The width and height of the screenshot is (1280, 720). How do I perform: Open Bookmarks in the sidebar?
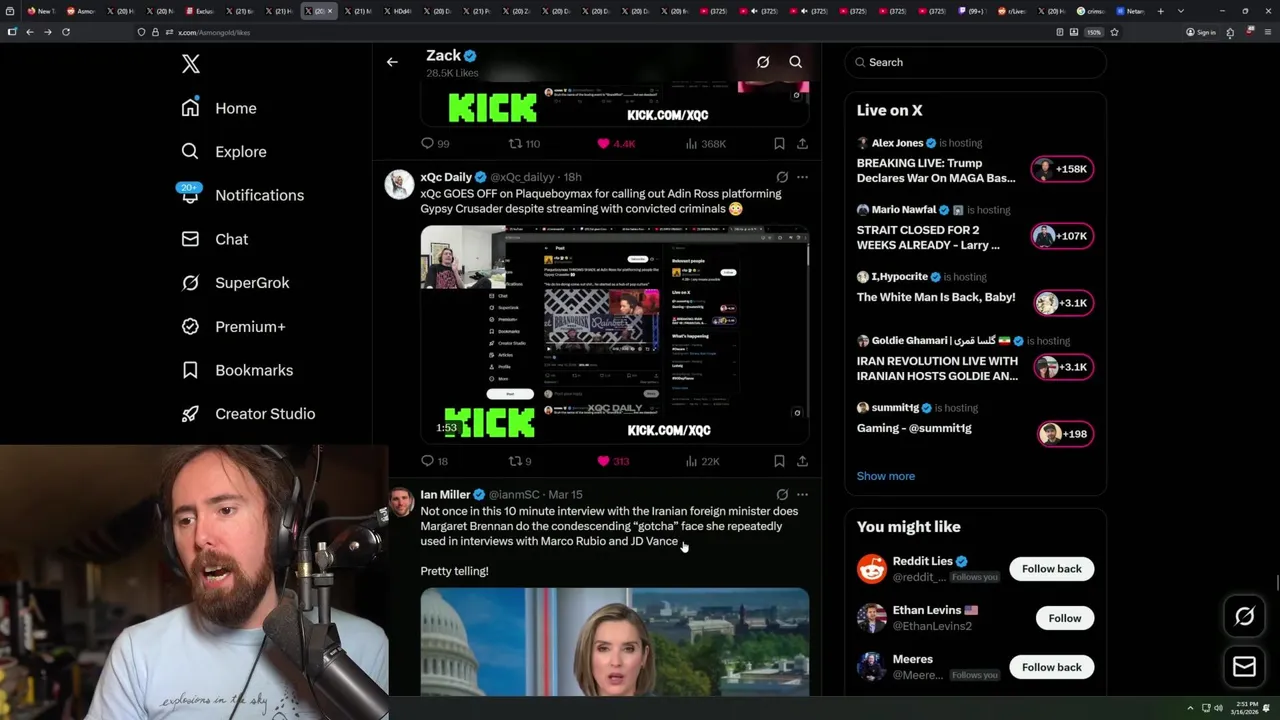tap(237, 370)
